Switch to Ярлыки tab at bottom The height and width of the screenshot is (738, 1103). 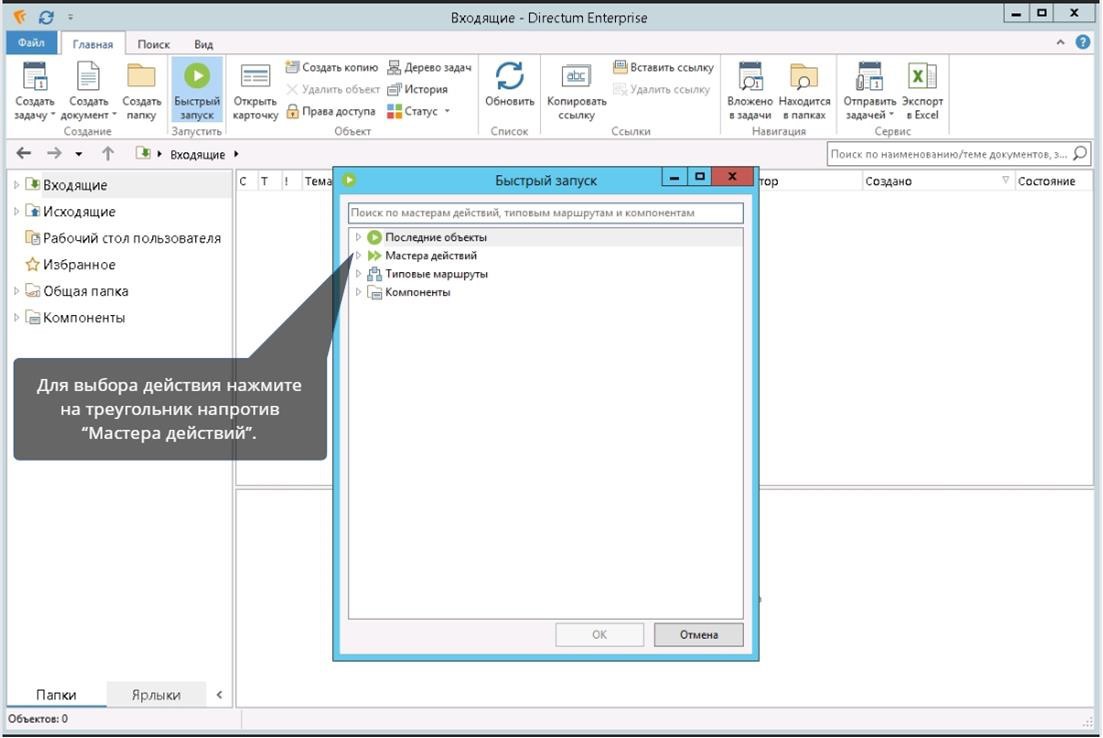coord(156,695)
